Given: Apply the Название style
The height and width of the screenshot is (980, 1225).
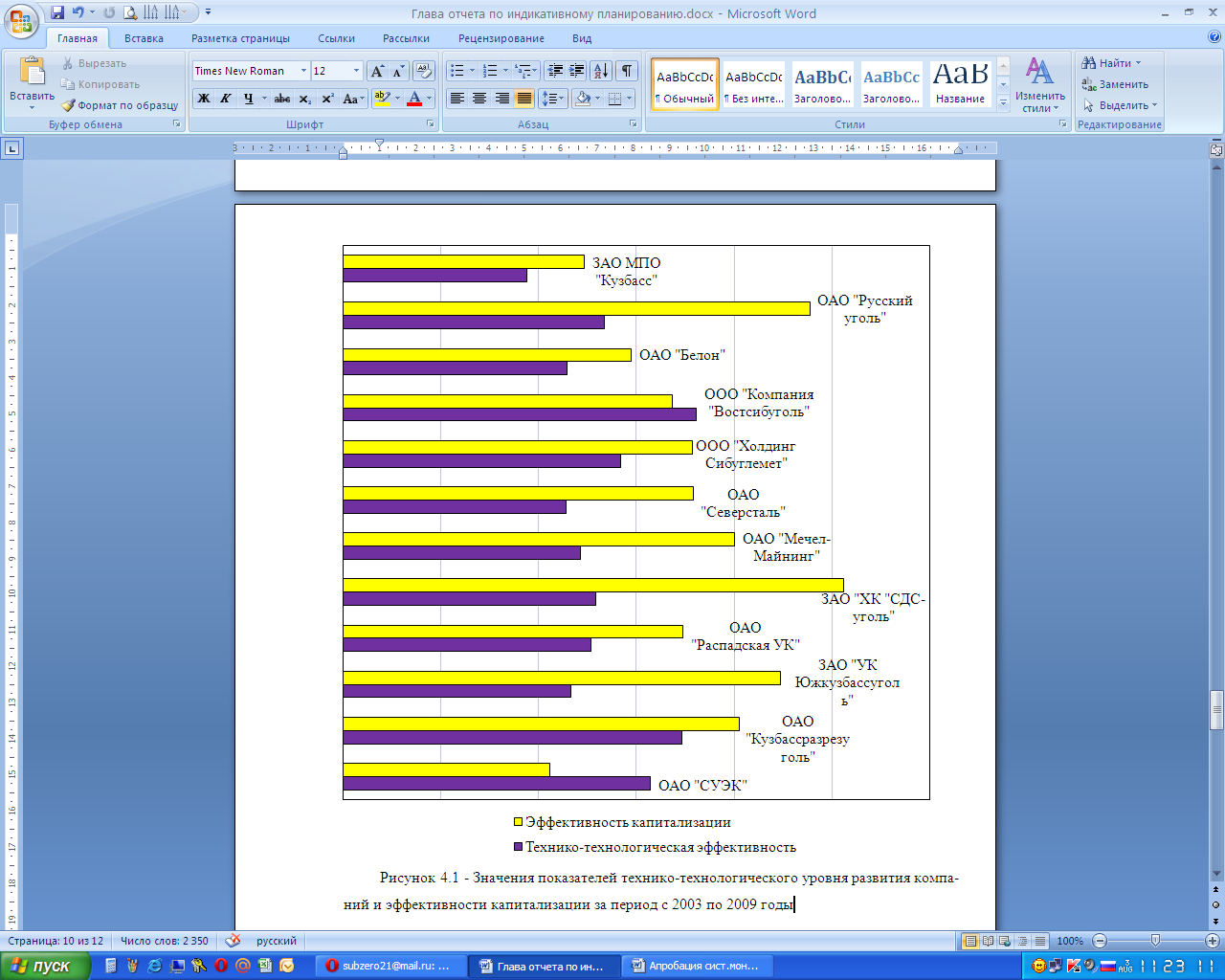Looking at the screenshot, I should click(x=960, y=85).
